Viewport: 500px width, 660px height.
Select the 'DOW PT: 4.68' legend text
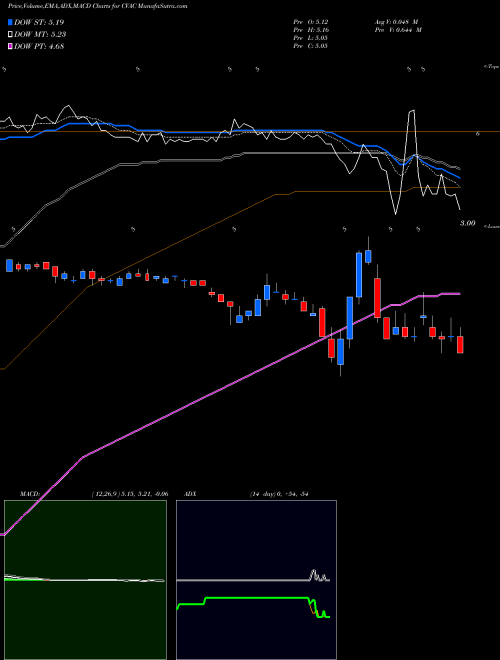39,47
